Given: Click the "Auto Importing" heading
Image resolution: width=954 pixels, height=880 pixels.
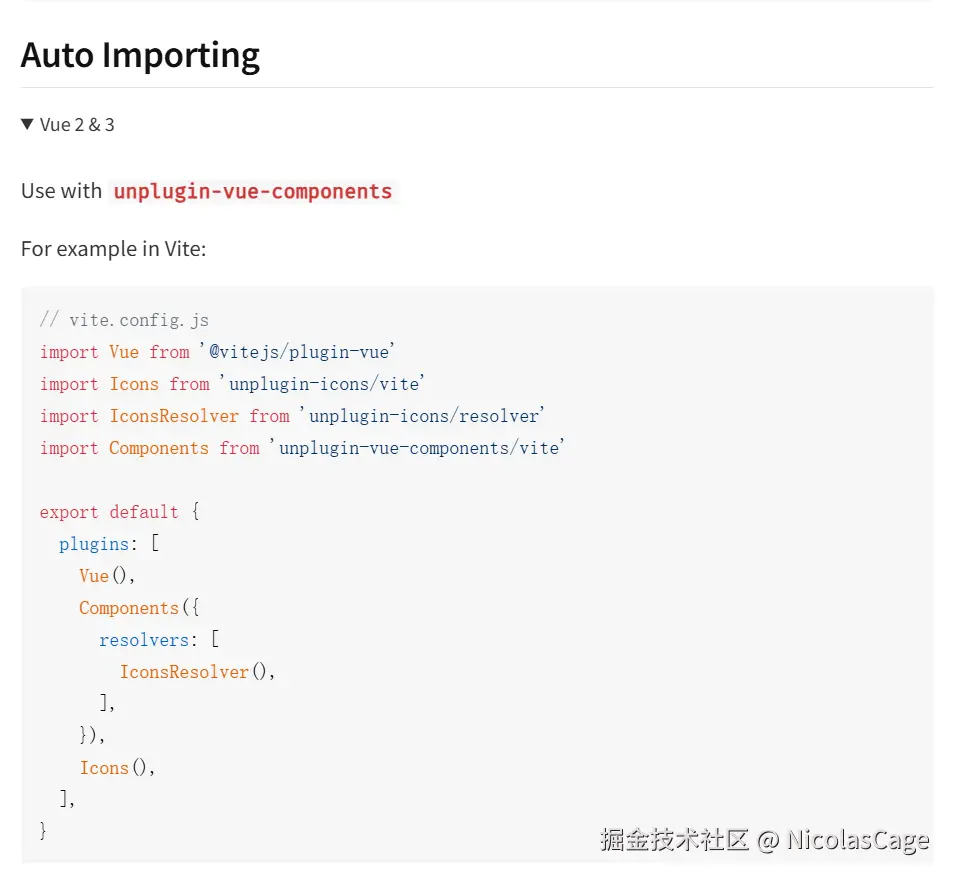Looking at the screenshot, I should pos(140,55).
